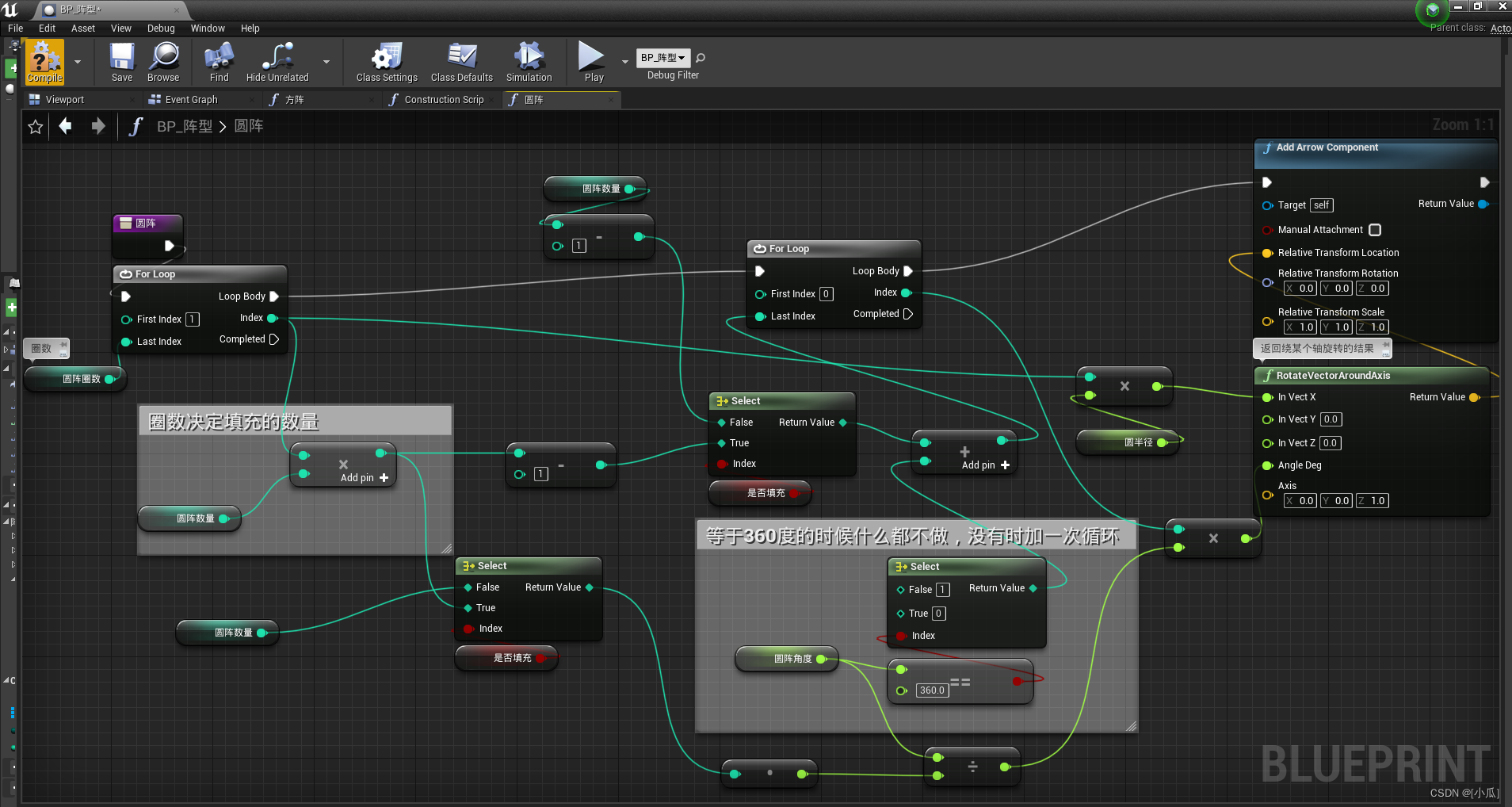Switch to the Construction Script tab

[442, 100]
